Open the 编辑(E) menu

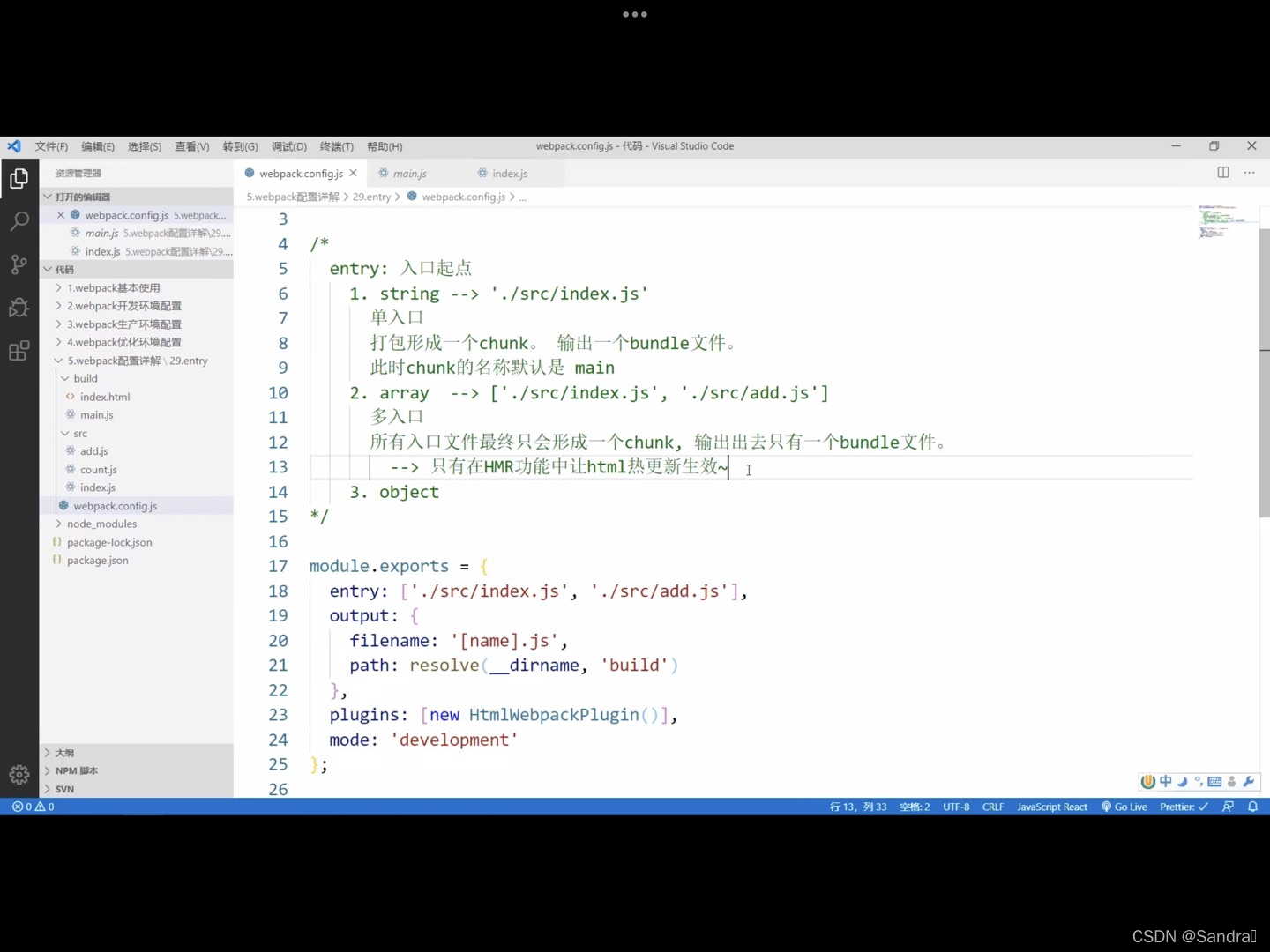pyautogui.click(x=98, y=146)
